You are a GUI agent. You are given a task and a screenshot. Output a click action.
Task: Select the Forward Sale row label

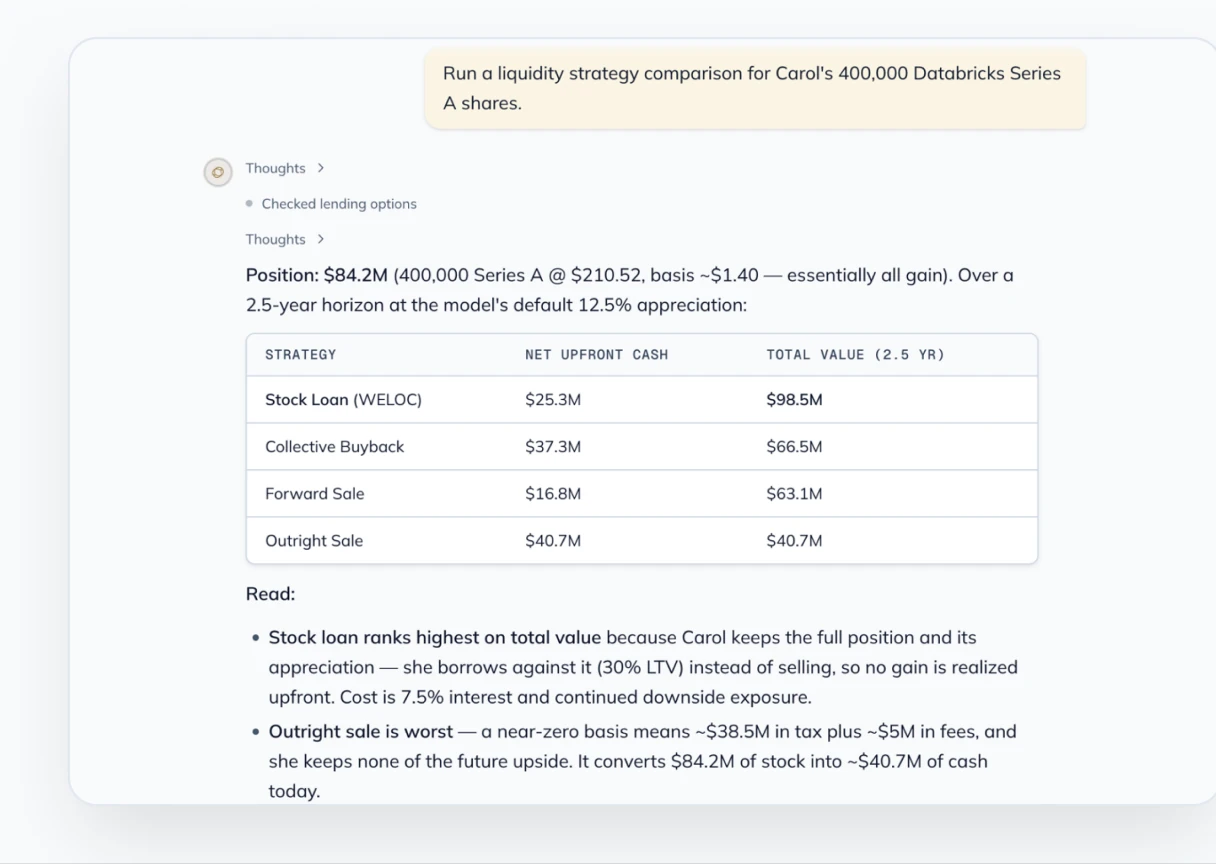pyautogui.click(x=314, y=494)
